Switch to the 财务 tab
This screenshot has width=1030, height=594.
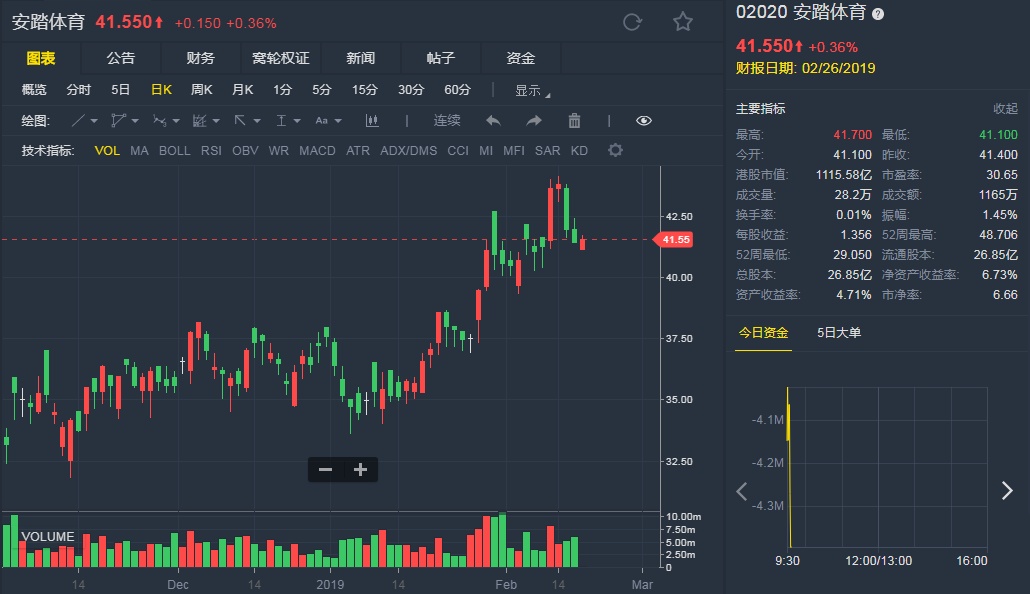200,58
